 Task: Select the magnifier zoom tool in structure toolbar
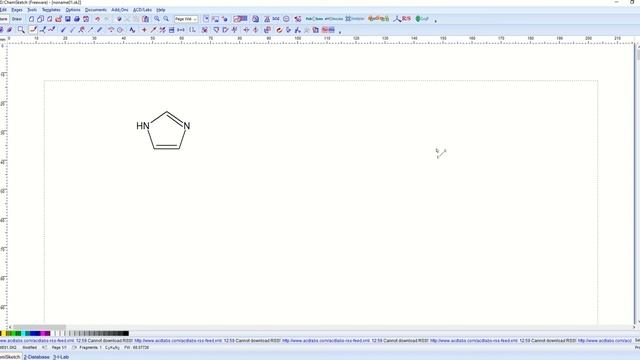[21, 30]
